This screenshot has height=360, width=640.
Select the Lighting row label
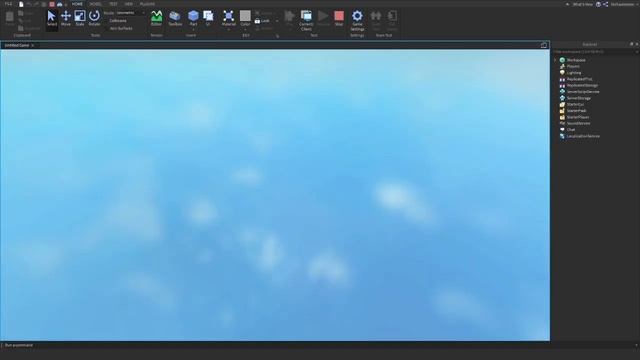click(x=574, y=73)
